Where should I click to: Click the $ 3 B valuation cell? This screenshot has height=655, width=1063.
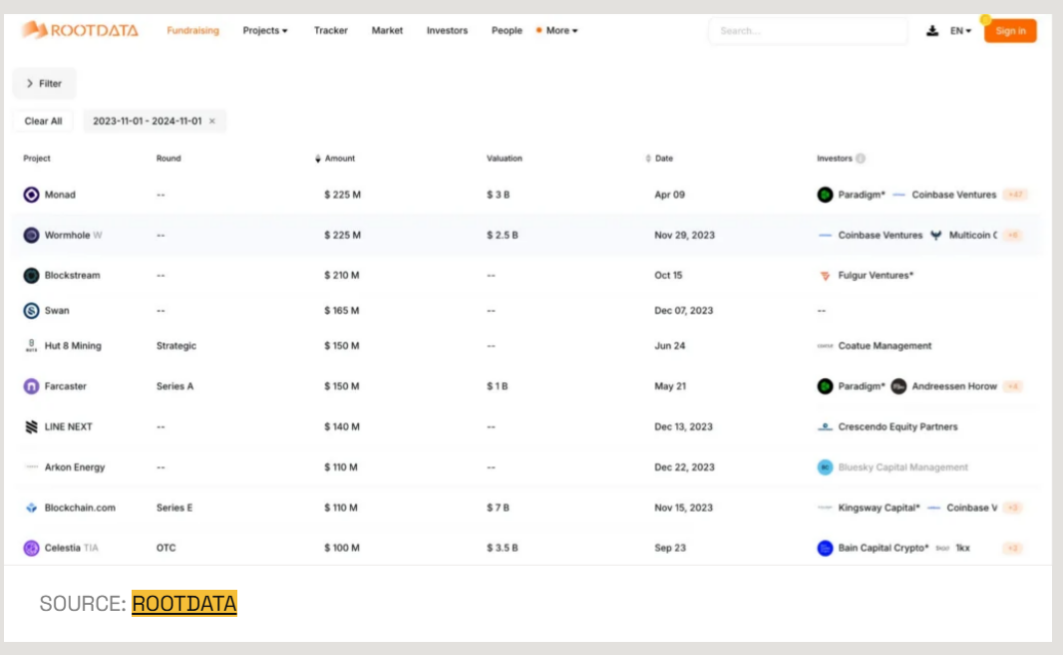coord(498,195)
